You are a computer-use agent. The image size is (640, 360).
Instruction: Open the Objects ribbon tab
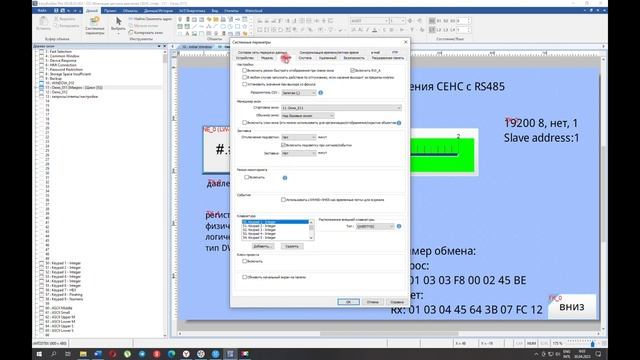coord(130,11)
